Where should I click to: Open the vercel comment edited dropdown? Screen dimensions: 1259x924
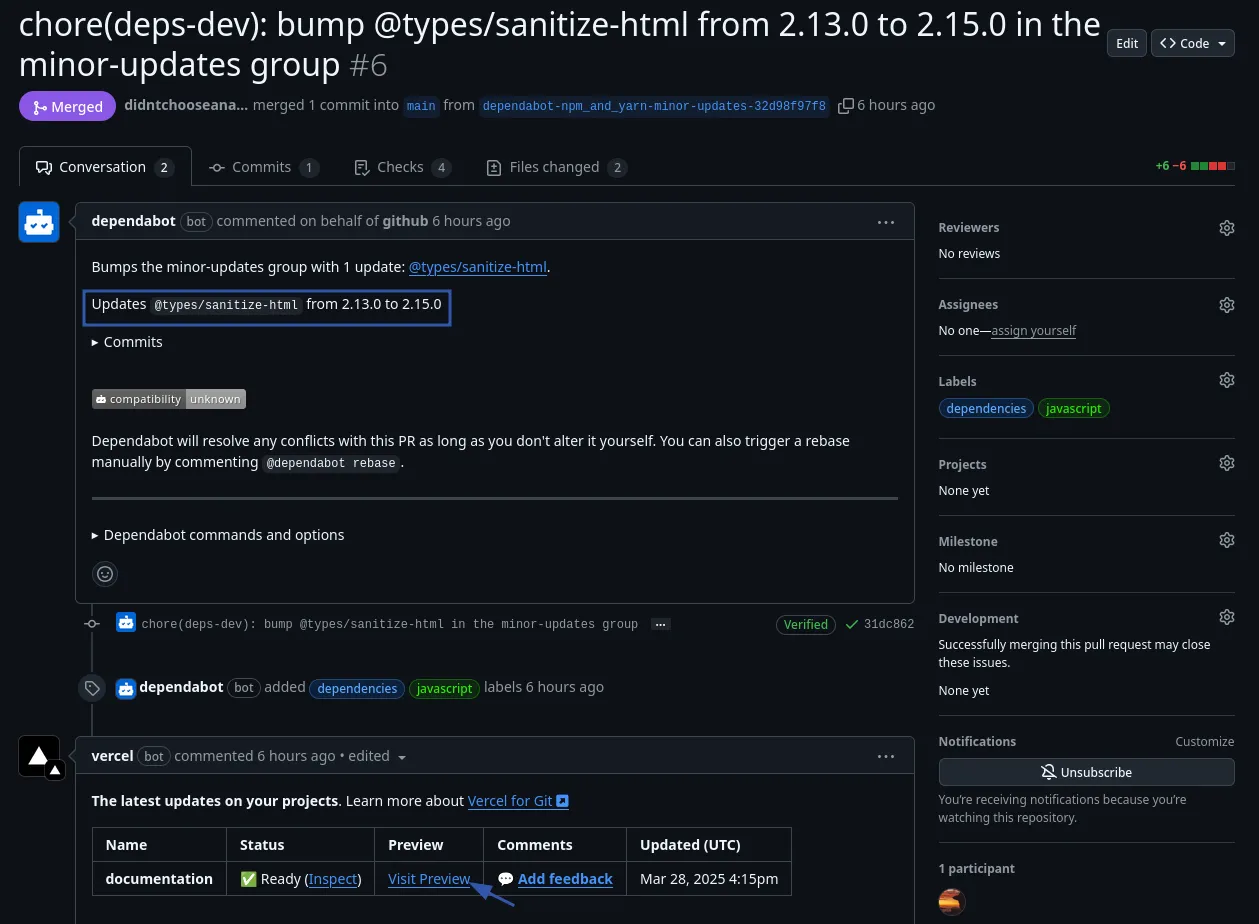pyautogui.click(x=402, y=757)
